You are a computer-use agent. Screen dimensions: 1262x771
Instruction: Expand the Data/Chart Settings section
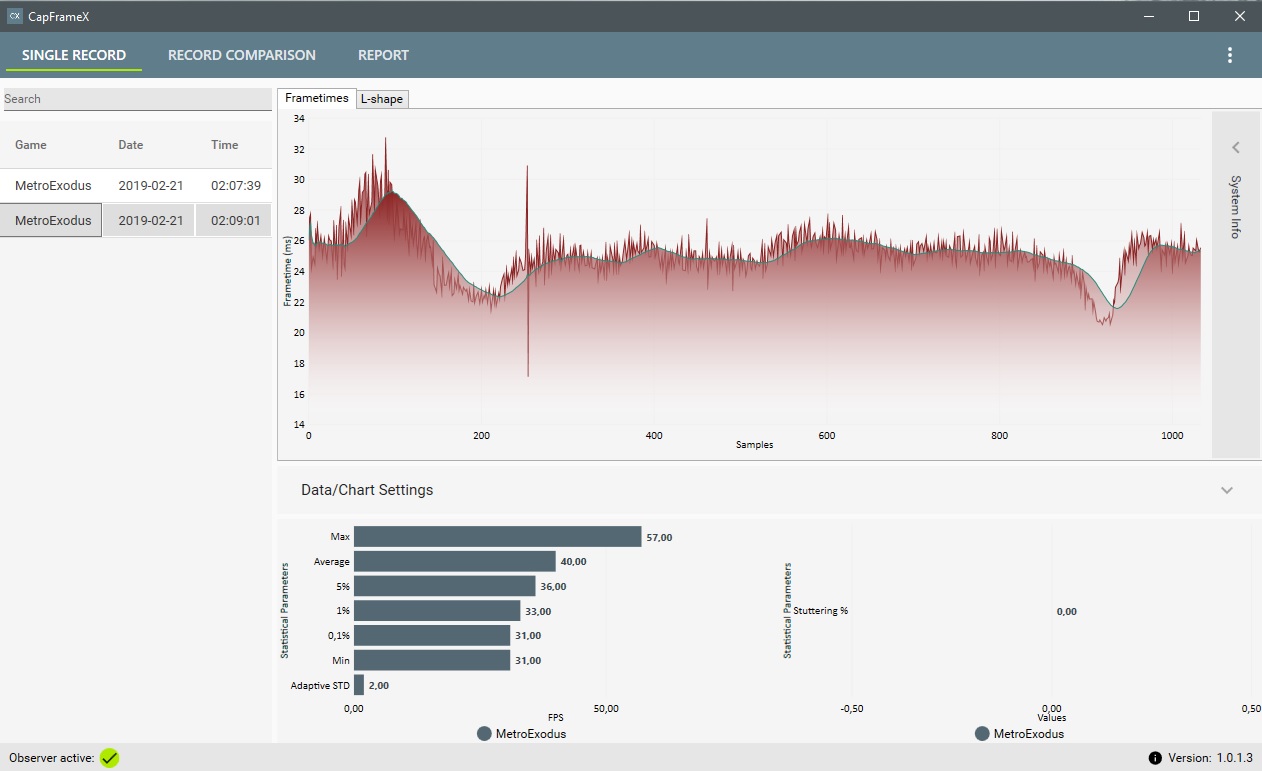1227,490
